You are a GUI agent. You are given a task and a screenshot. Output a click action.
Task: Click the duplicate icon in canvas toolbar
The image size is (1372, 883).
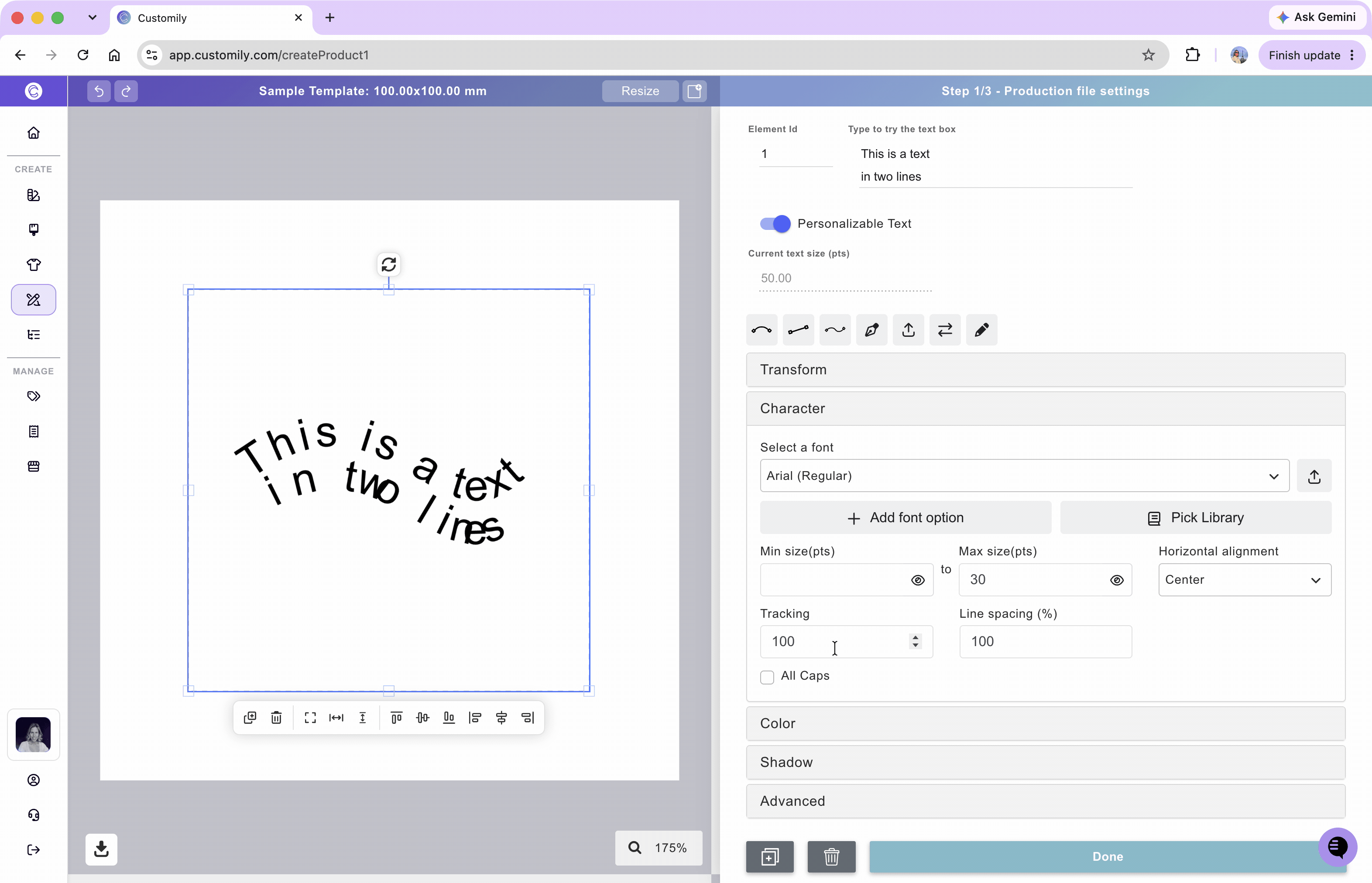(x=250, y=718)
